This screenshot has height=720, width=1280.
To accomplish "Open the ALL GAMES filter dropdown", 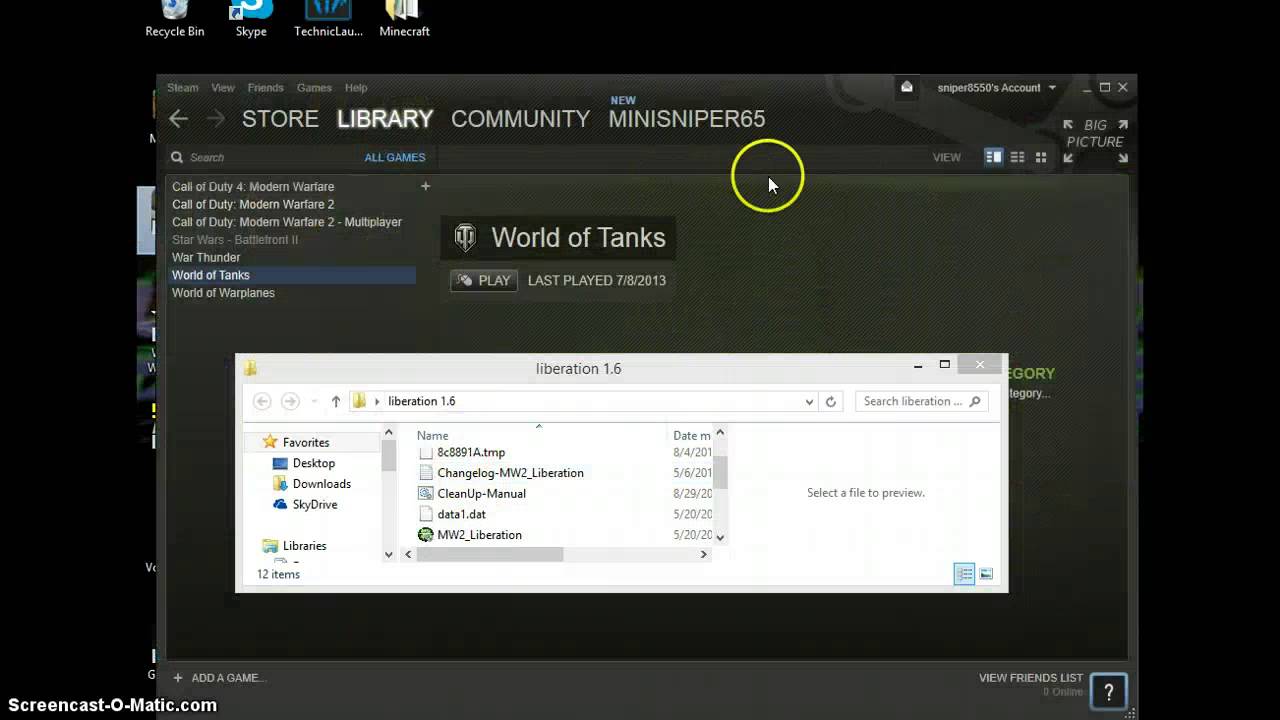I will point(395,157).
